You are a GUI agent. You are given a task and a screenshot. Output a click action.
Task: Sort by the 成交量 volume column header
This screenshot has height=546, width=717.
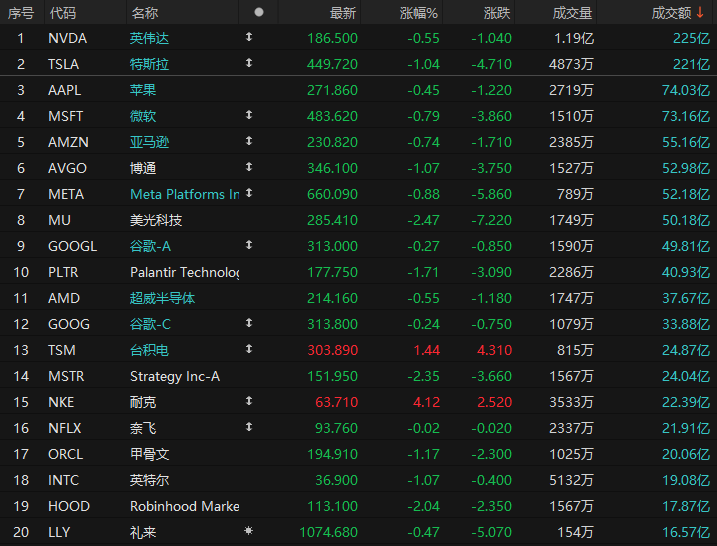[572, 13]
